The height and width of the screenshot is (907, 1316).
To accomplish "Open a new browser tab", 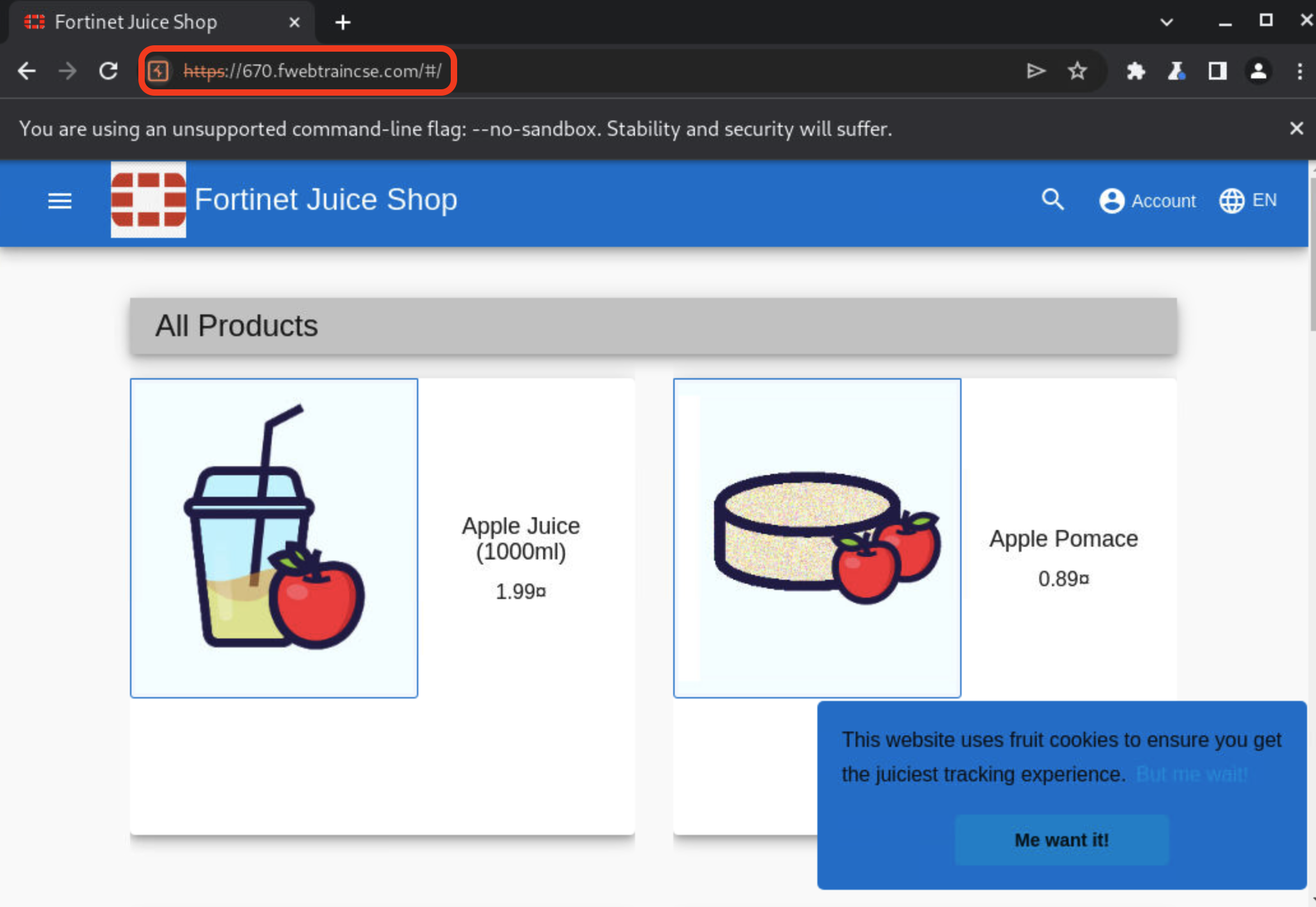I will 343,23.
